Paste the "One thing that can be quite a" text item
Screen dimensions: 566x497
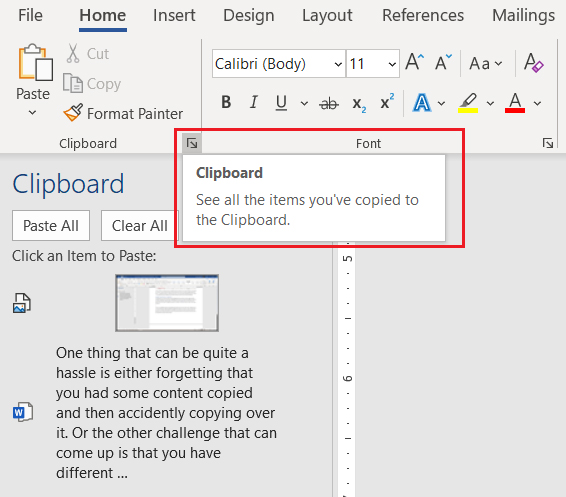[x=166, y=413]
